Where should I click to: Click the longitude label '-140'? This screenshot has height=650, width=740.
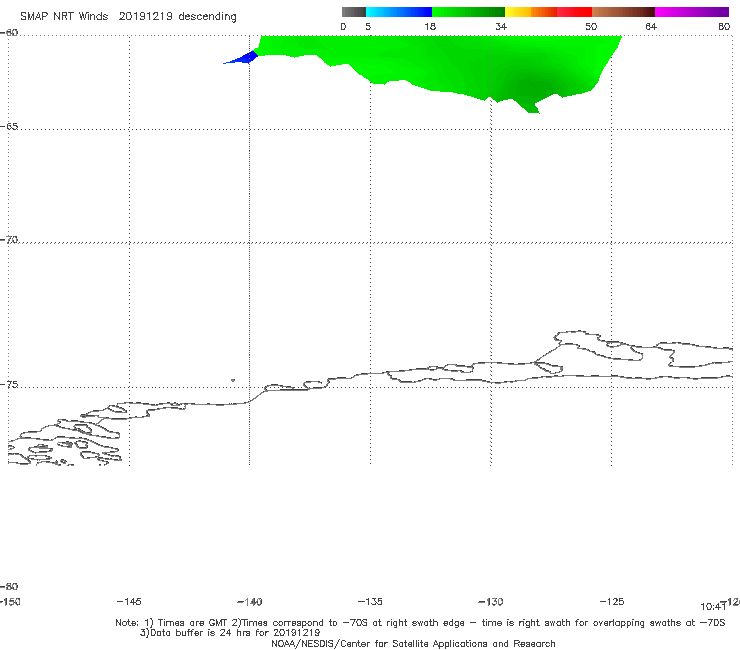tap(250, 601)
